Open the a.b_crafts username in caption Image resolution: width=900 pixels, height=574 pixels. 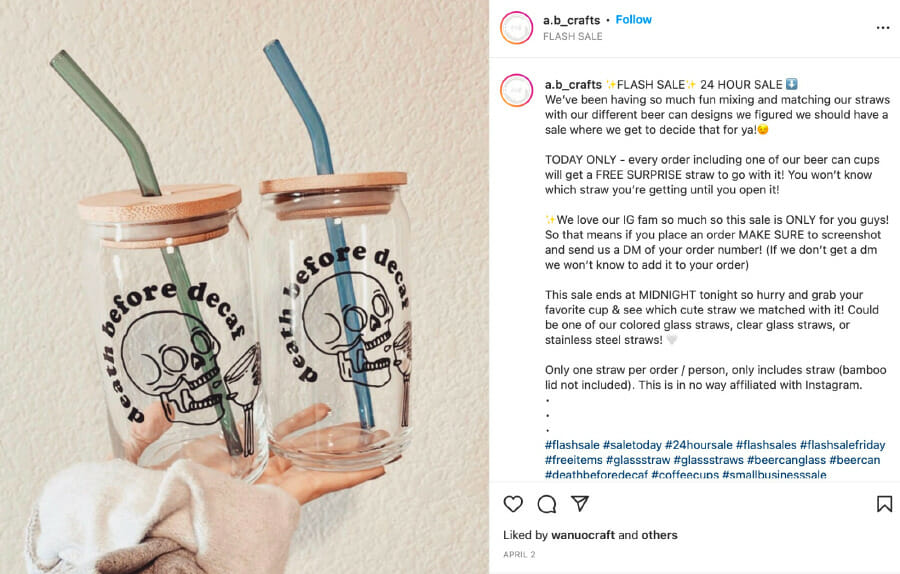click(x=573, y=85)
